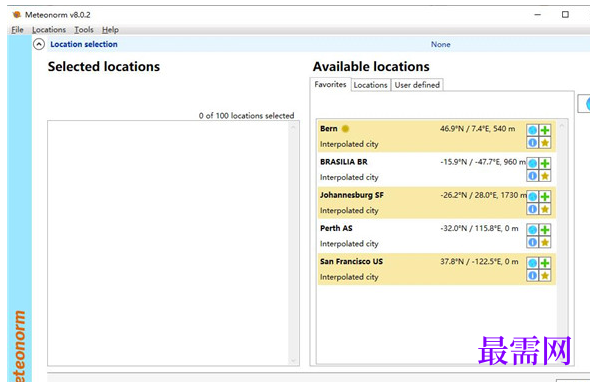The width and height of the screenshot is (590, 382).
Task: Add Johannesburg SF with green plus icon
Action: point(545,196)
